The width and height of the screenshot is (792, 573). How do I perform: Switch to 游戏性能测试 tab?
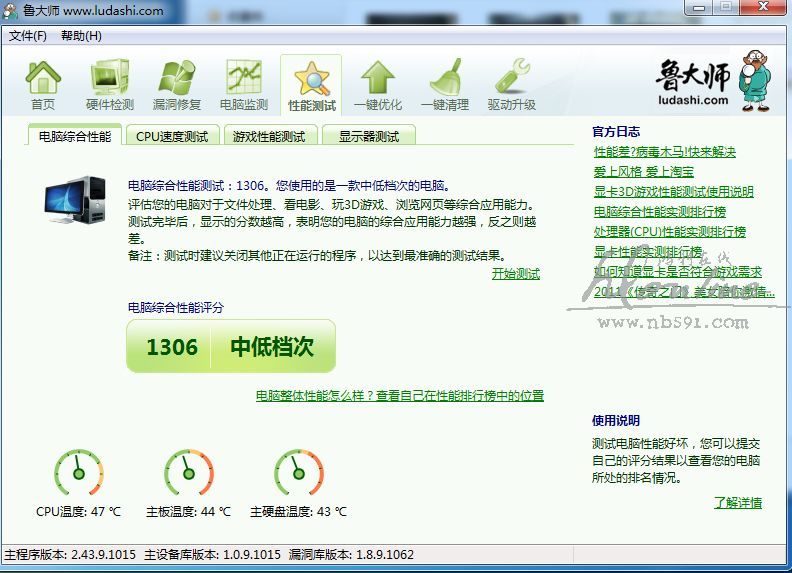(x=269, y=136)
